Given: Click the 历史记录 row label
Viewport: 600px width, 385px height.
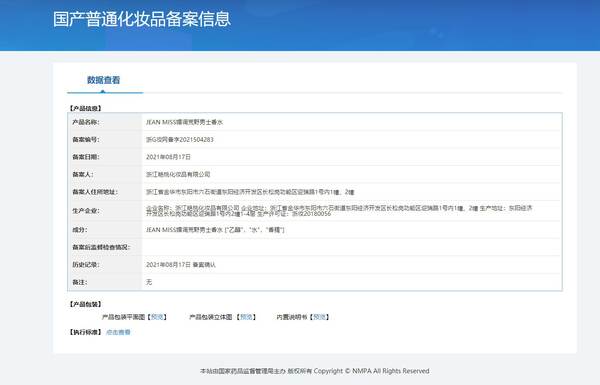Looking at the screenshot, I should (x=86, y=265).
